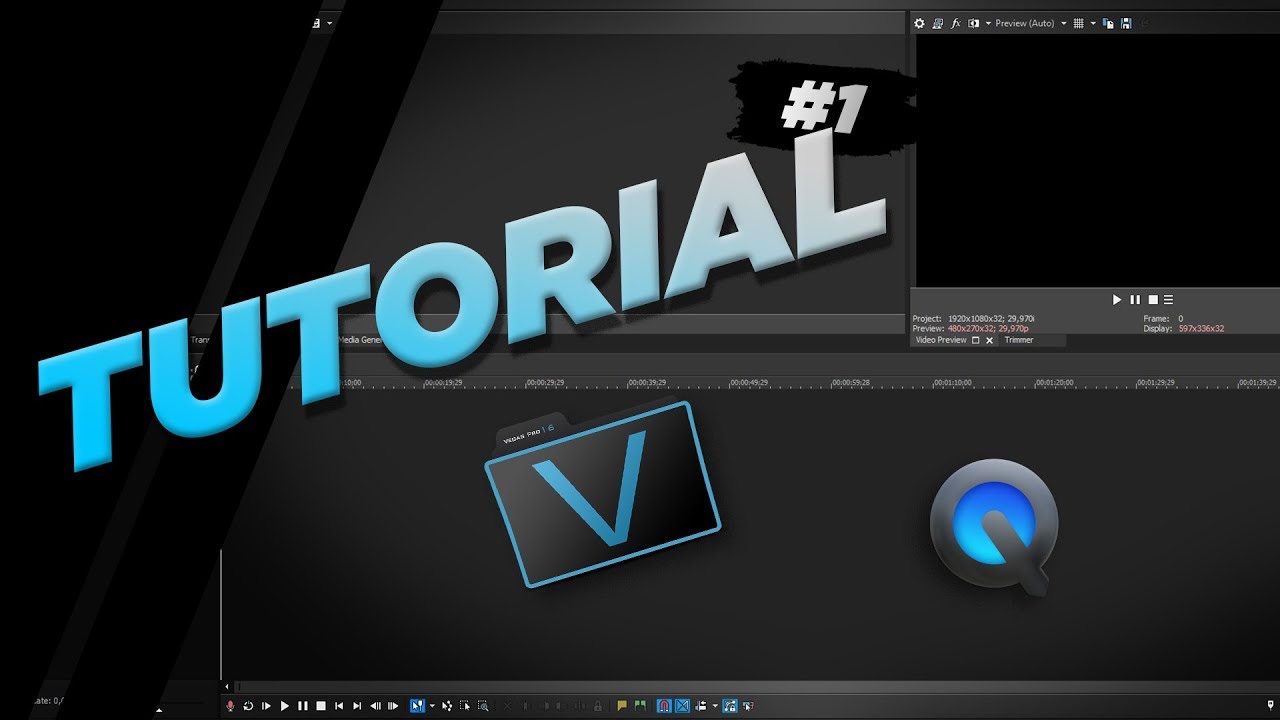Save snapshot to file icon
The image size is (1280, 720).
tap(1126, 23)
